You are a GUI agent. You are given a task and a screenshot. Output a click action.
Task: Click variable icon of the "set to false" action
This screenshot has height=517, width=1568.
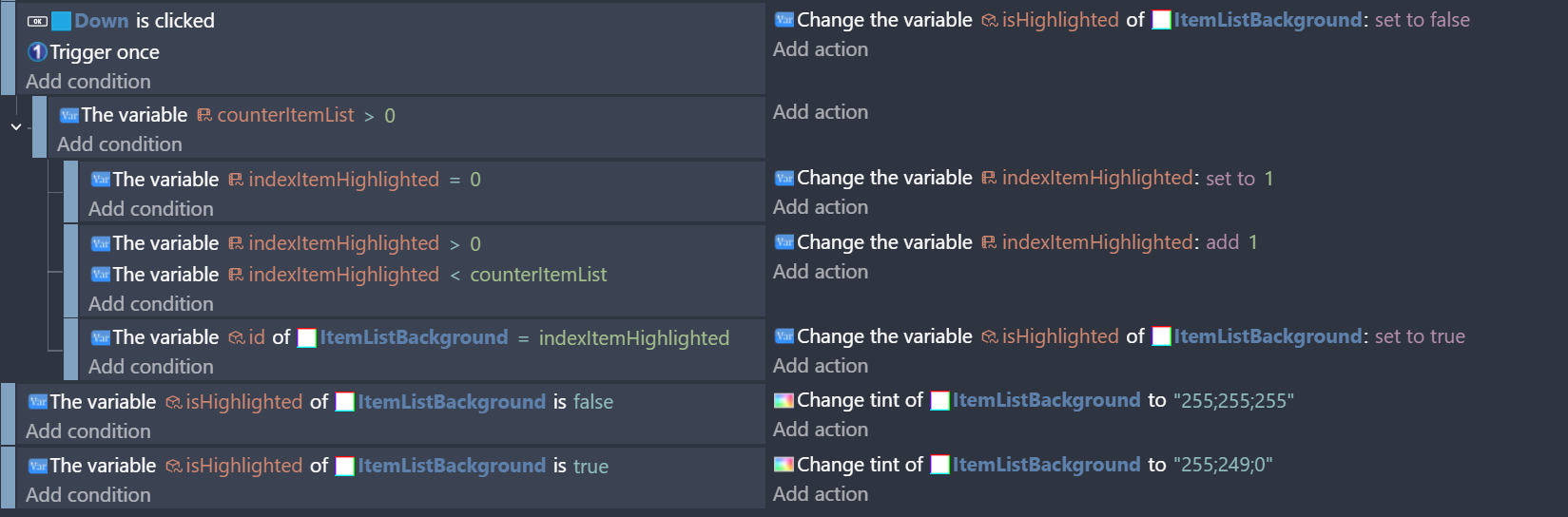[x=784, y=20]
